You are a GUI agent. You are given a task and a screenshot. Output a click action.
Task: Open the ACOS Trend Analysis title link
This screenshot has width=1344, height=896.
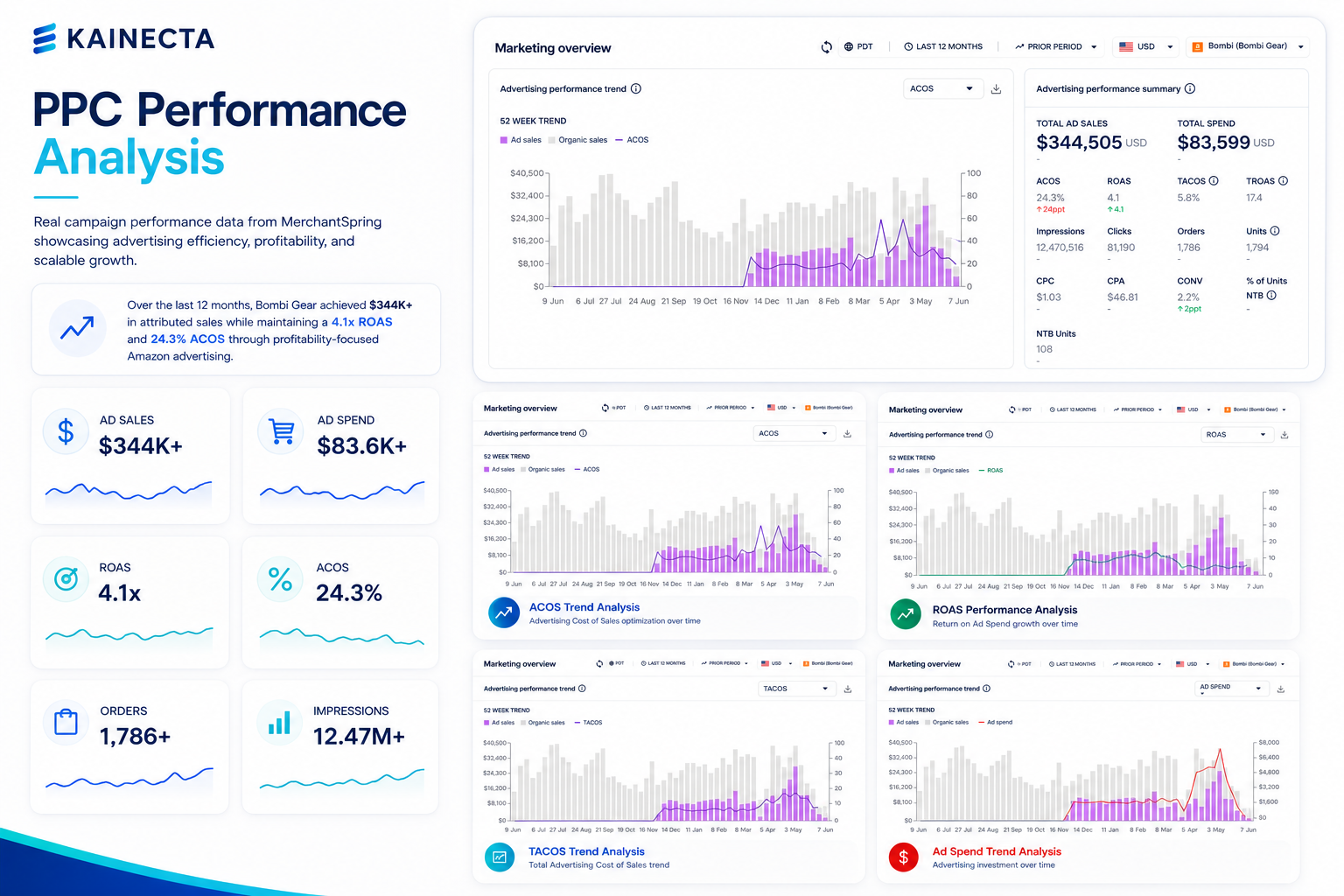pos(584,607)
